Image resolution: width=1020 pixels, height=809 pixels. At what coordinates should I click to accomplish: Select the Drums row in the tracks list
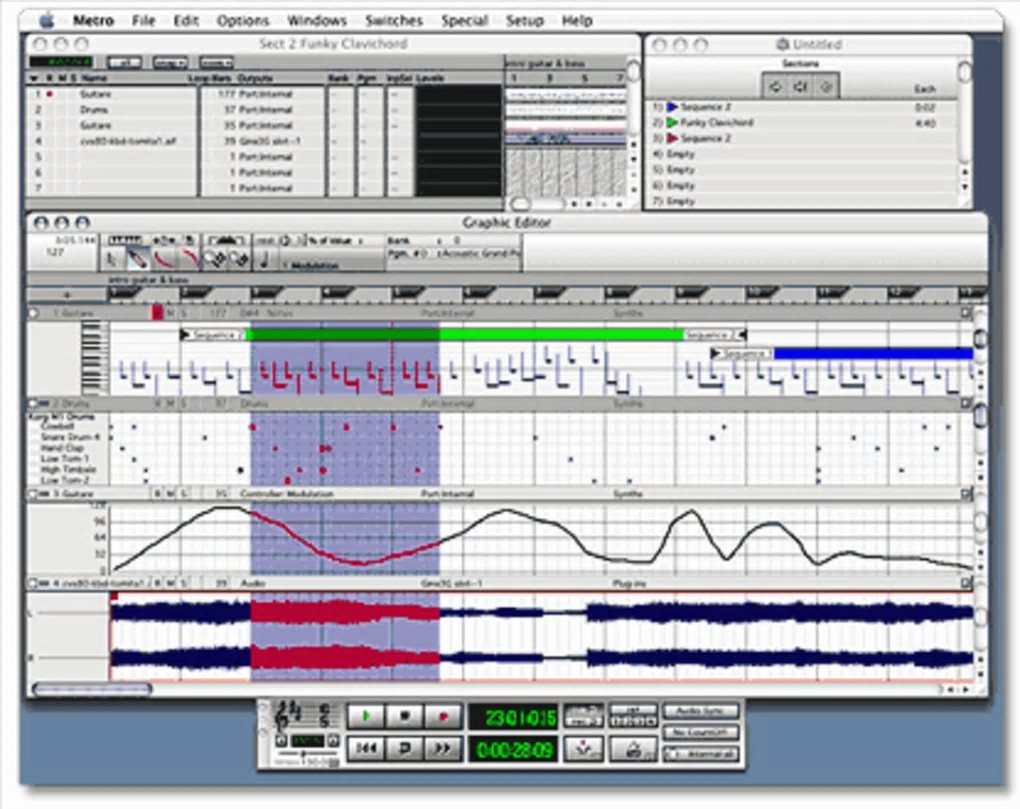point(263,110)
